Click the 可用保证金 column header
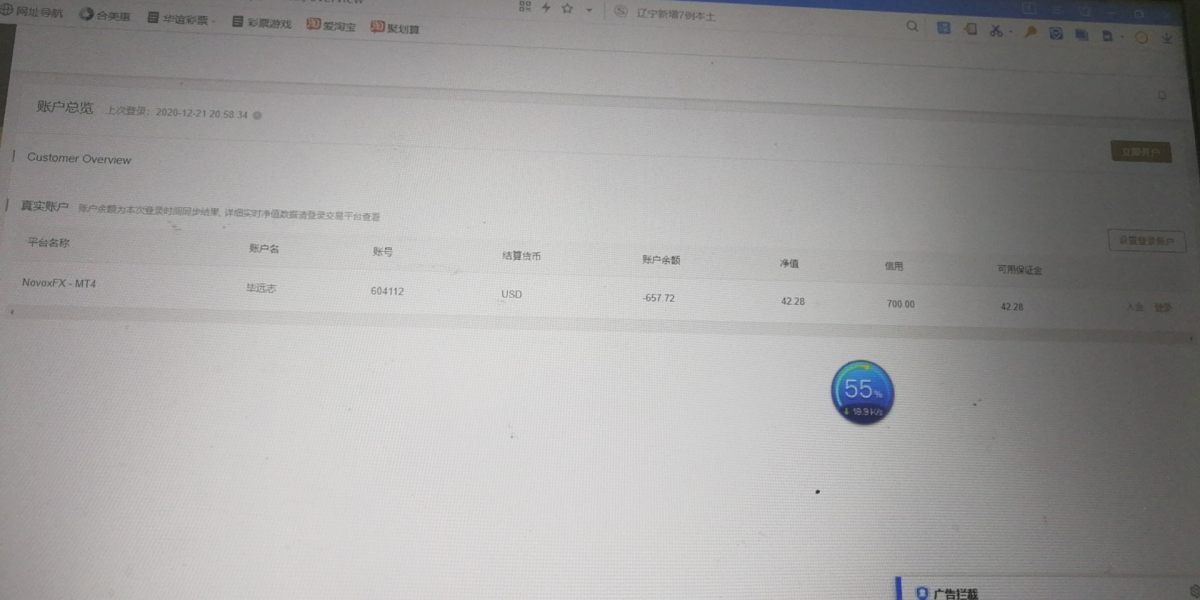 (1020, 270)
